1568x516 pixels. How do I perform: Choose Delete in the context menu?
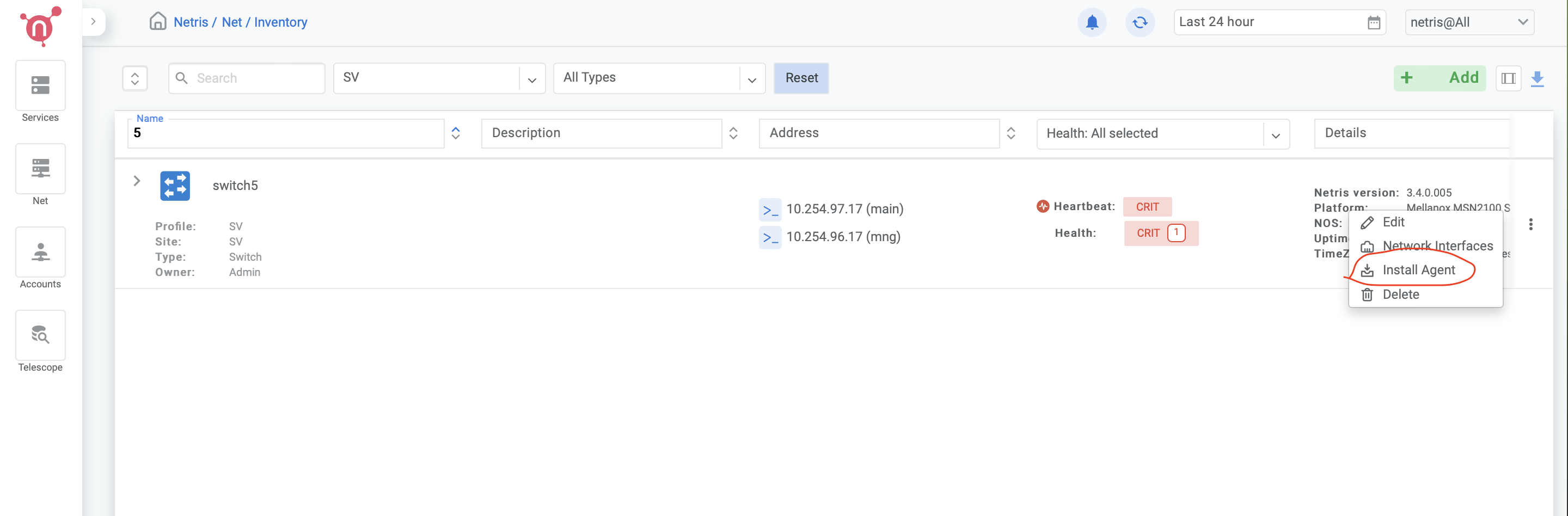(1400, 294)
